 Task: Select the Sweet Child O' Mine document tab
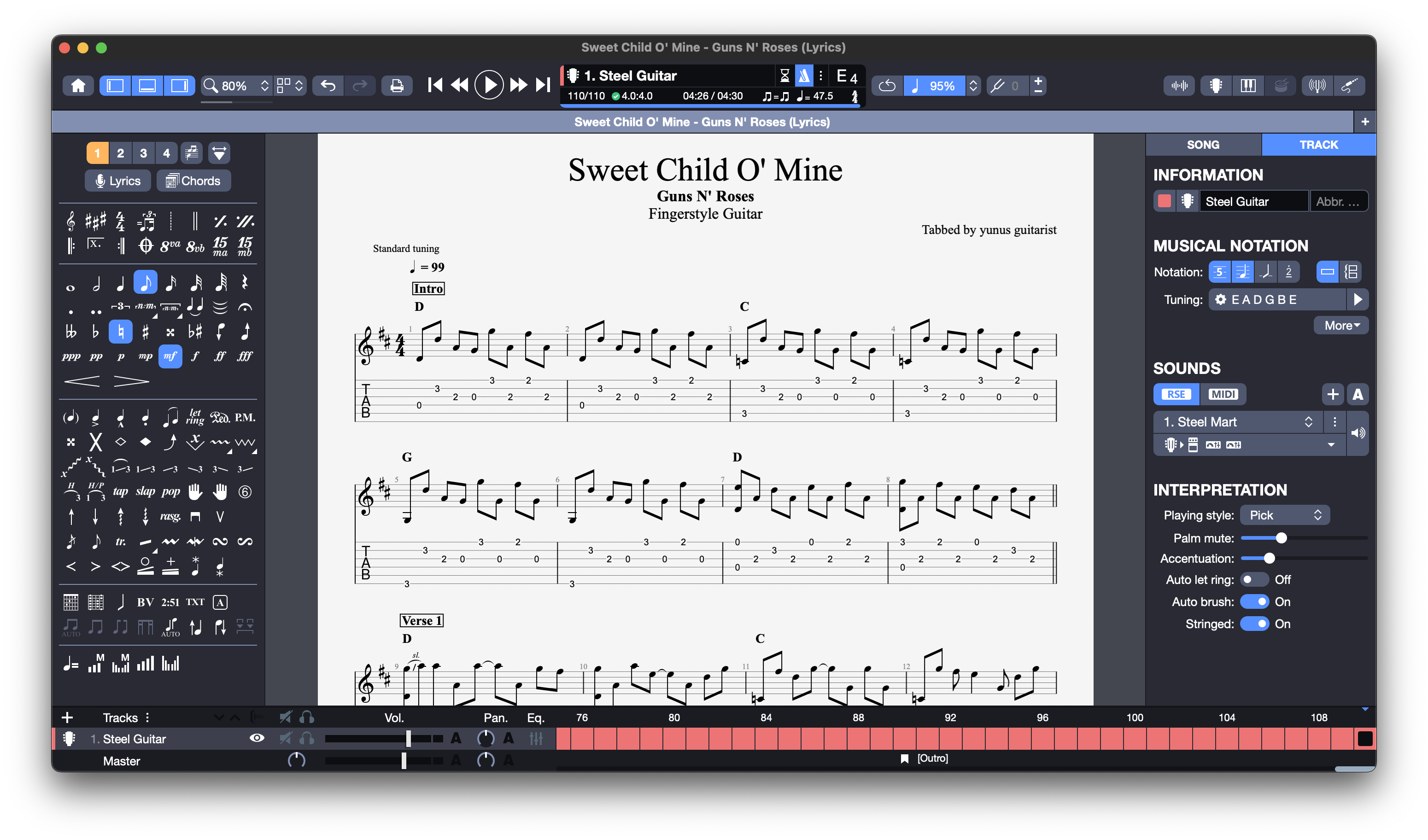pos(702,122)
